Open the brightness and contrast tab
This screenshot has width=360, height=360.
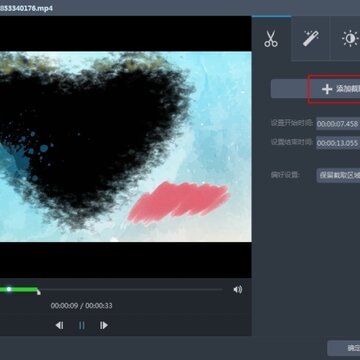(347, 38)
